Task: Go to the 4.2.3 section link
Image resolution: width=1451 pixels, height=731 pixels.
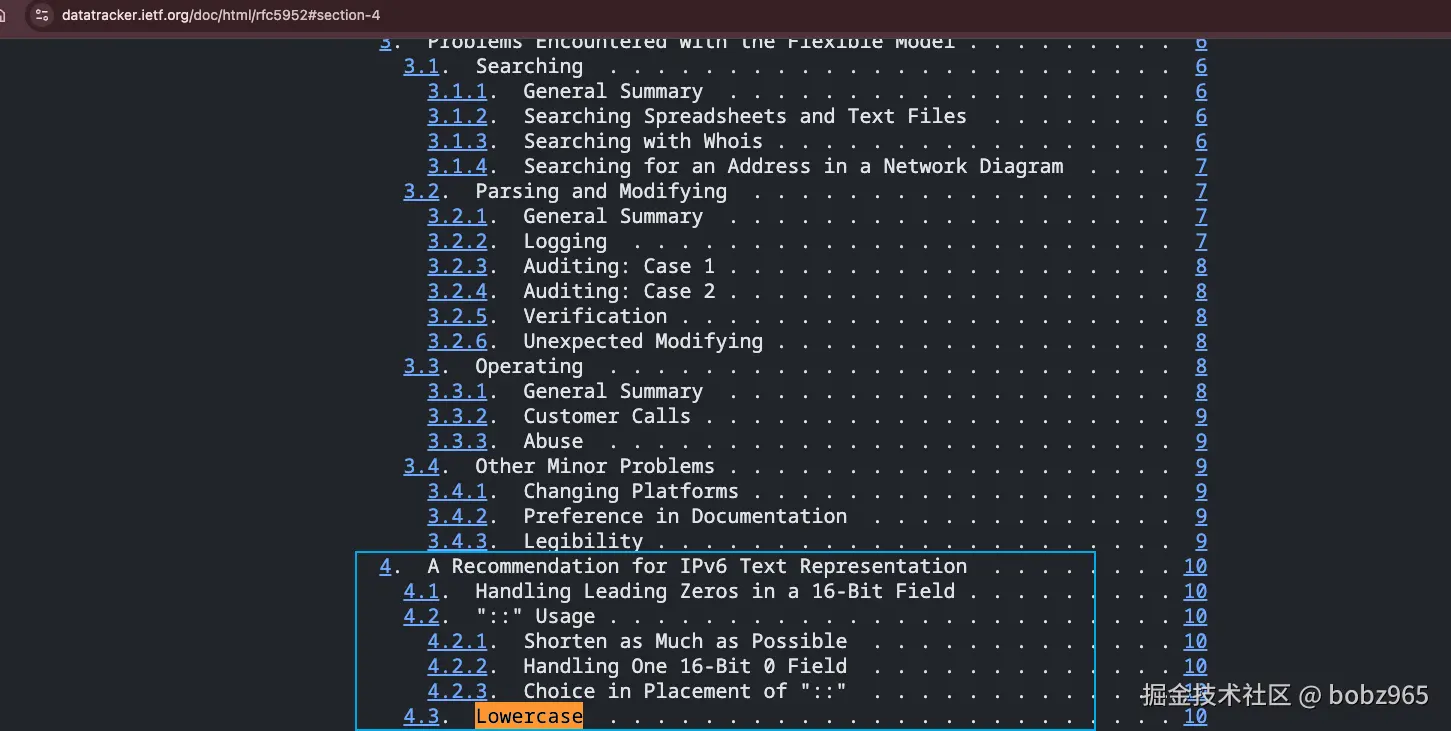Action: (457, 692)
